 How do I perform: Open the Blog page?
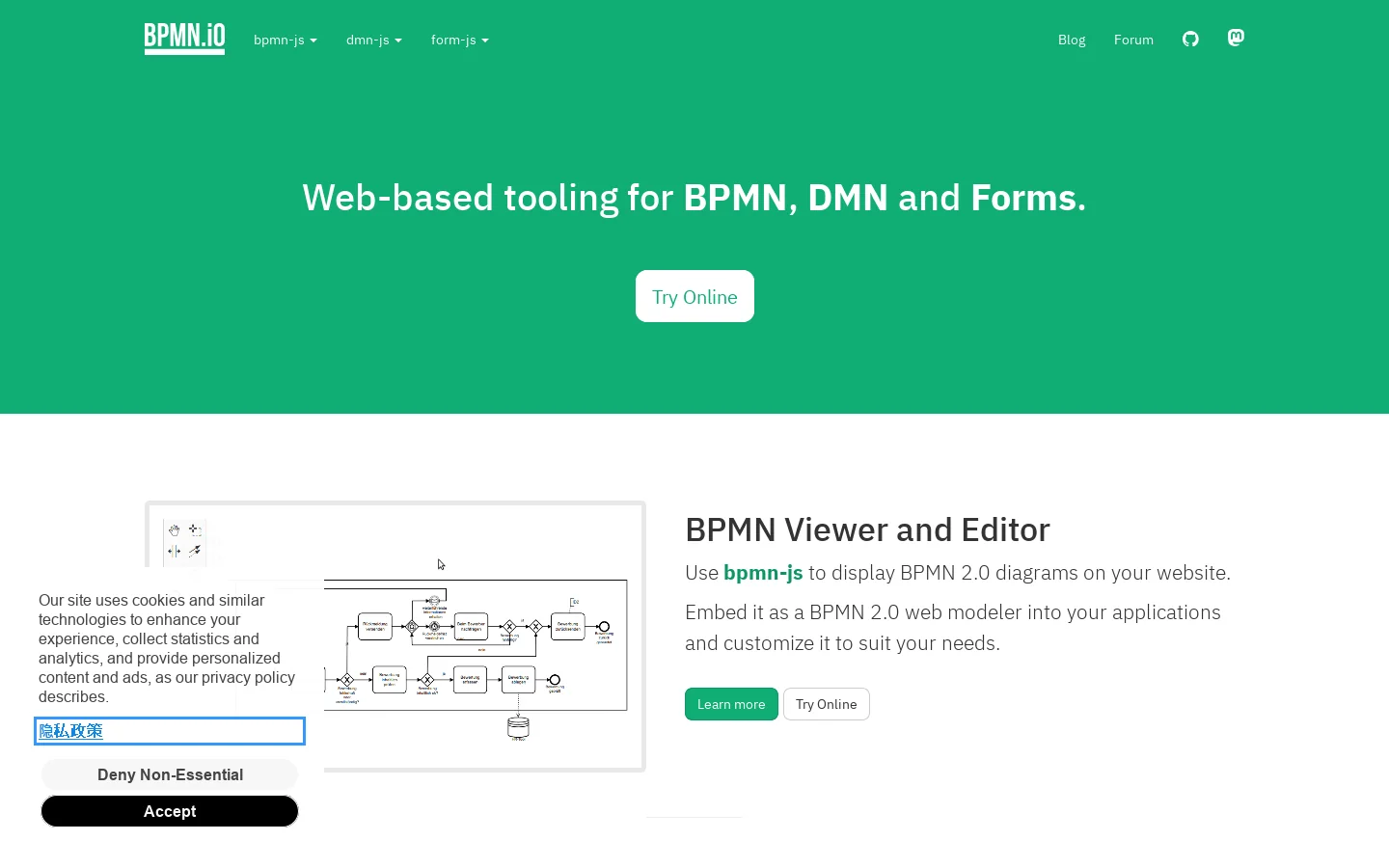[x=1072, y=40]
